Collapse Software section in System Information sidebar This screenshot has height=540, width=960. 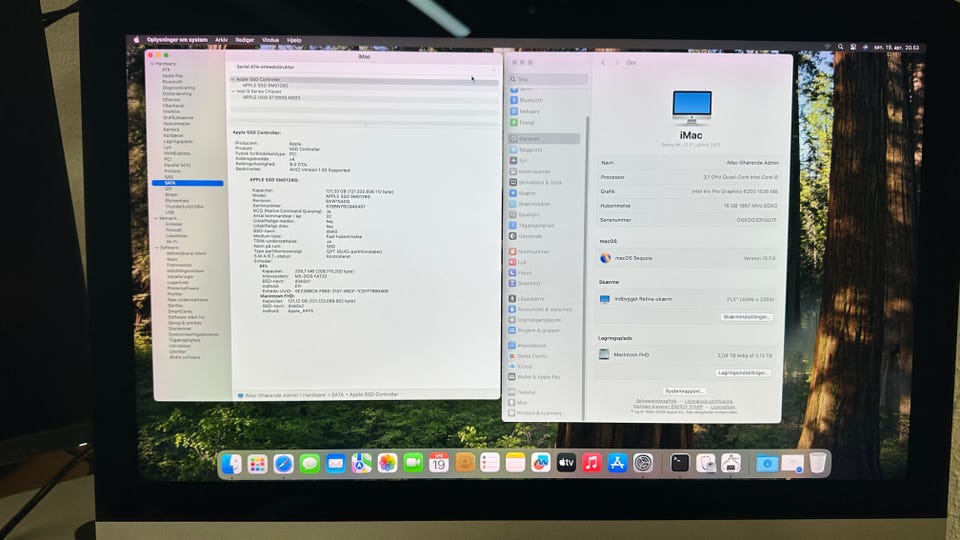(x=157, y=248)
